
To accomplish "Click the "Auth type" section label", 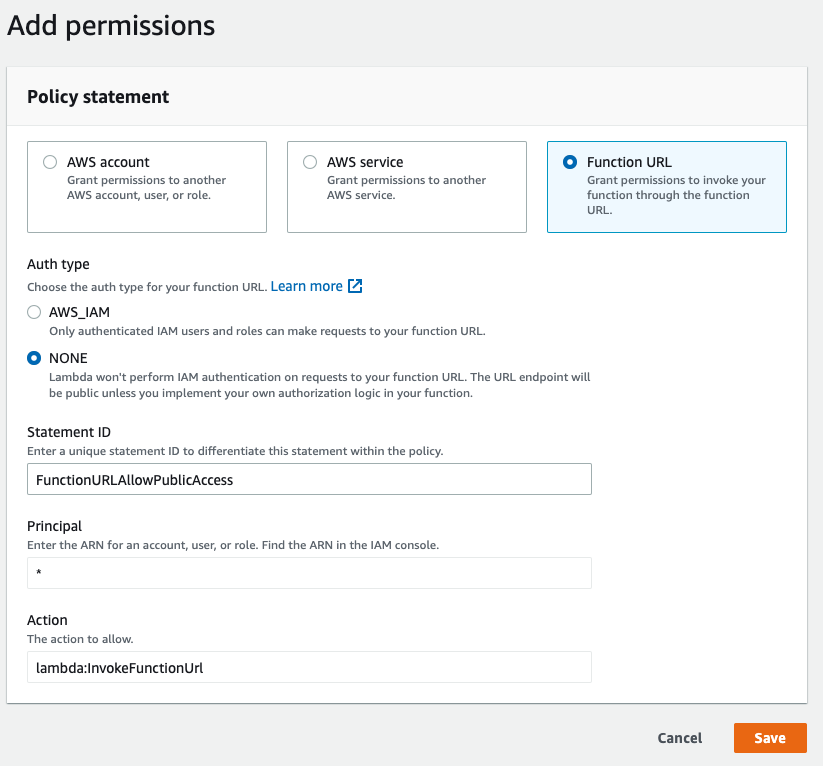I will click(56, 263).
